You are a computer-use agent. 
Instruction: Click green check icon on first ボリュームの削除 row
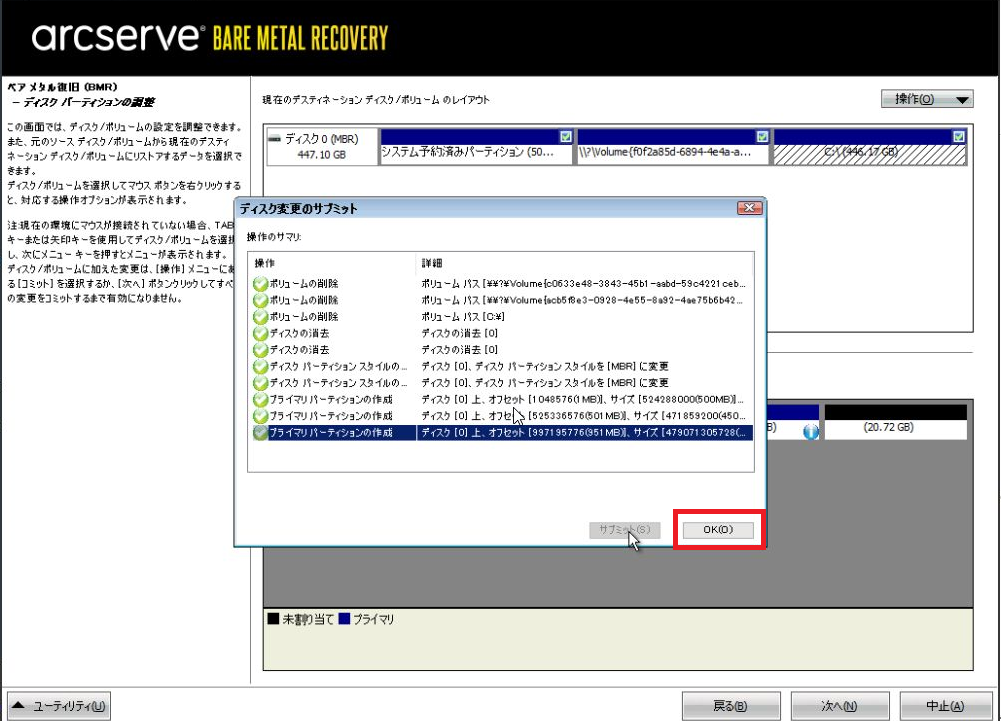point(261,284)
